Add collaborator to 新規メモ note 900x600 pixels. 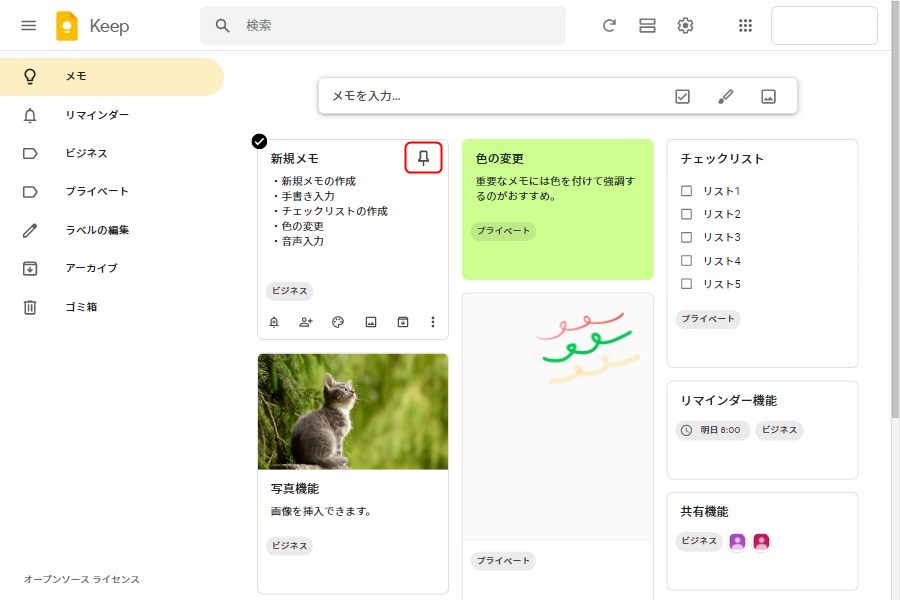pyautogui.click(x=306, y=322)
